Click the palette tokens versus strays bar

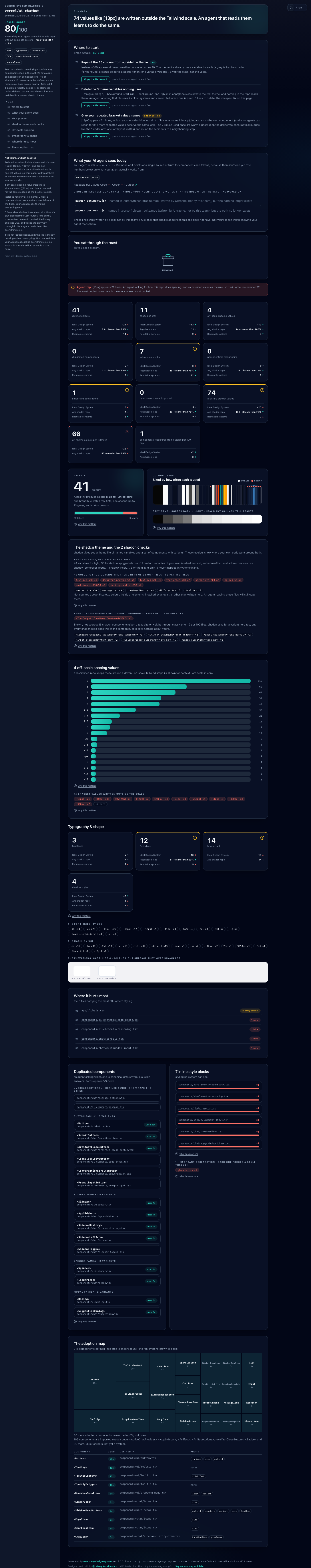106,513
